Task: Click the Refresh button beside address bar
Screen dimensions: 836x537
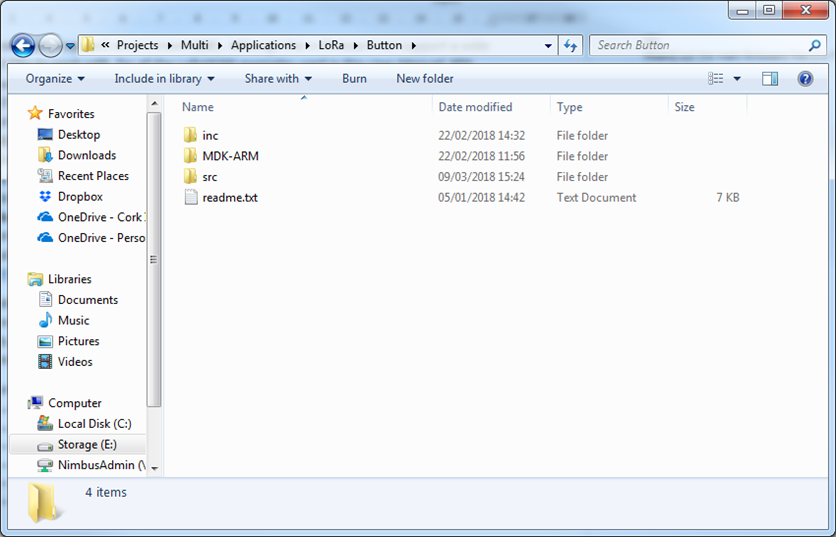Action: coord(570,46)
